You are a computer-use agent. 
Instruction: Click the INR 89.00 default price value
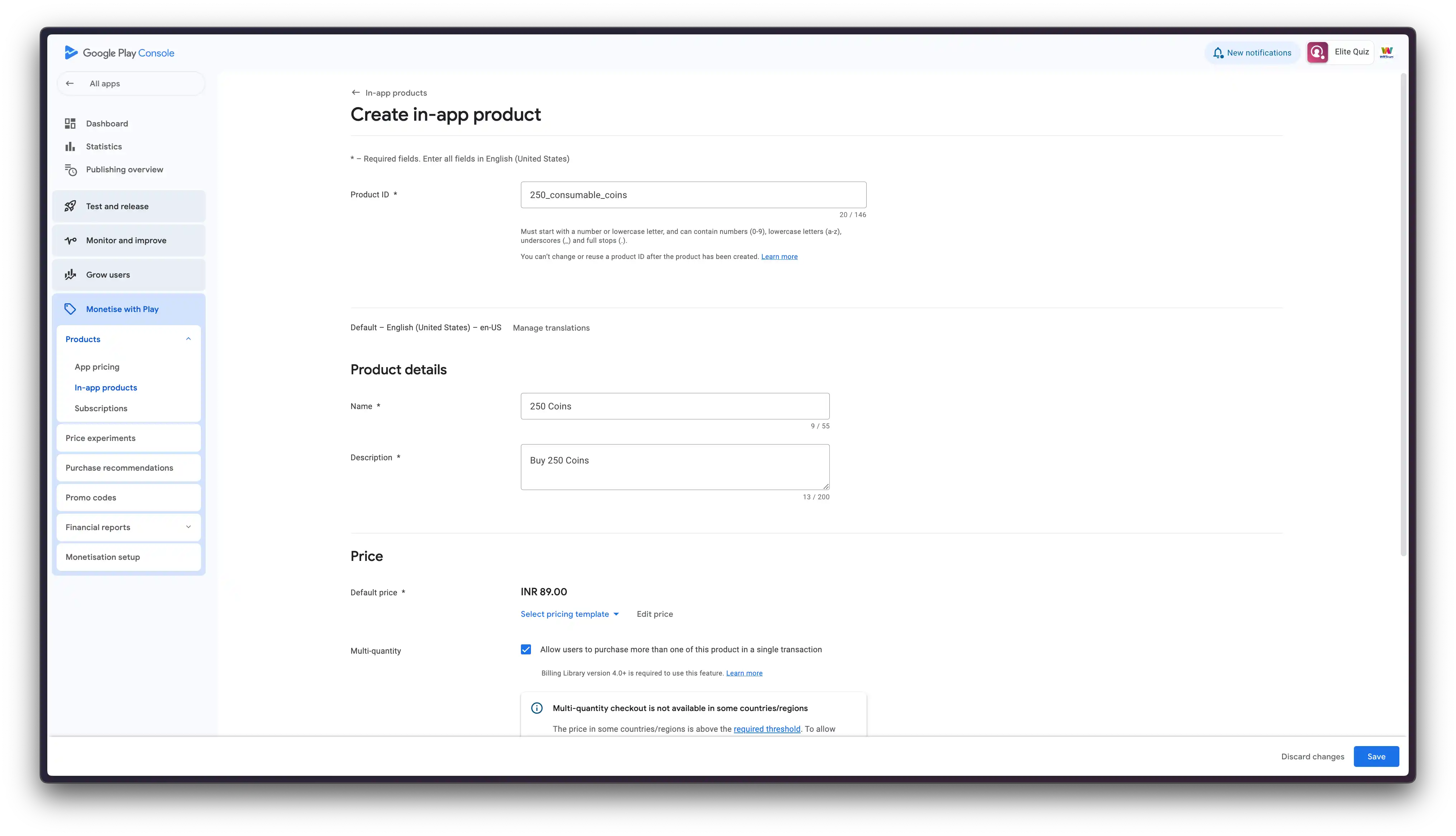pyautogui.click(x=544, y=592)
